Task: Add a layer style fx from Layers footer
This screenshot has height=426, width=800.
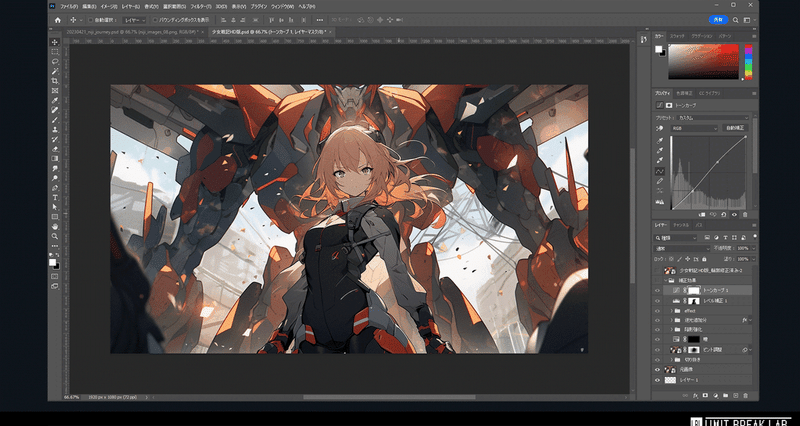Action: (695, 395)
